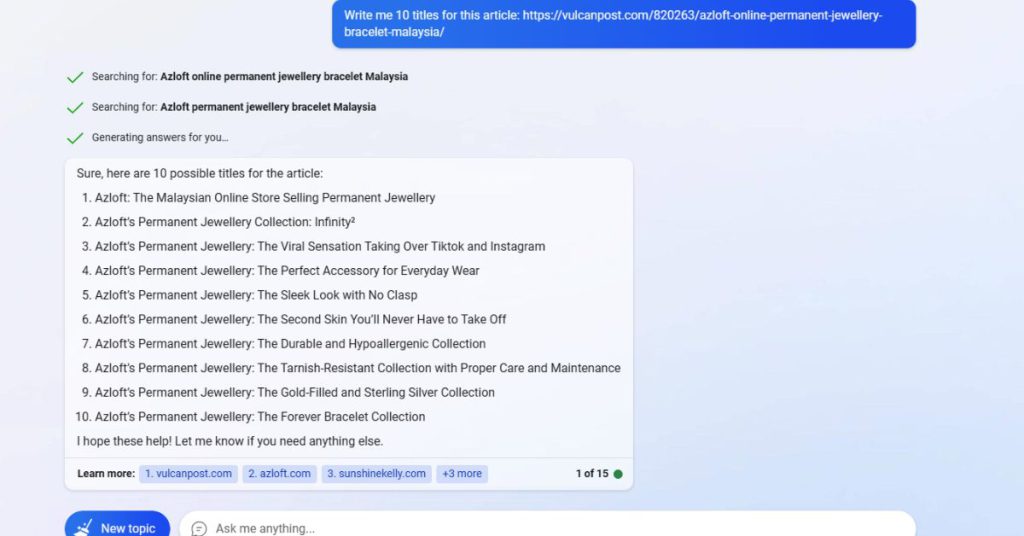Click the 1 of 15 message counter
Viewport: 1024px width, 536px height.
pos(592,474)
